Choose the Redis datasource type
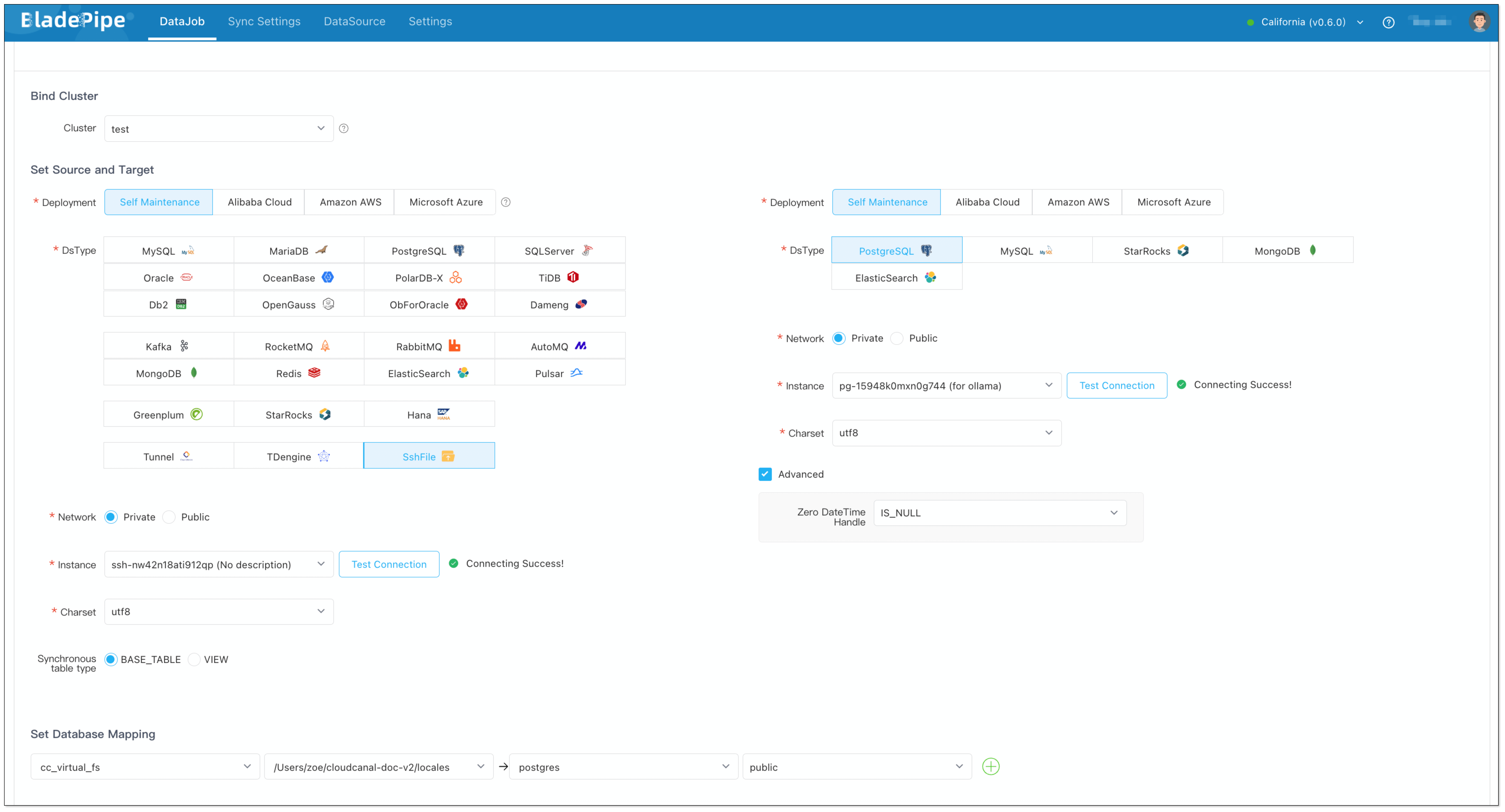The width and height of the screenshot is (1505, 812). [299, 373]
